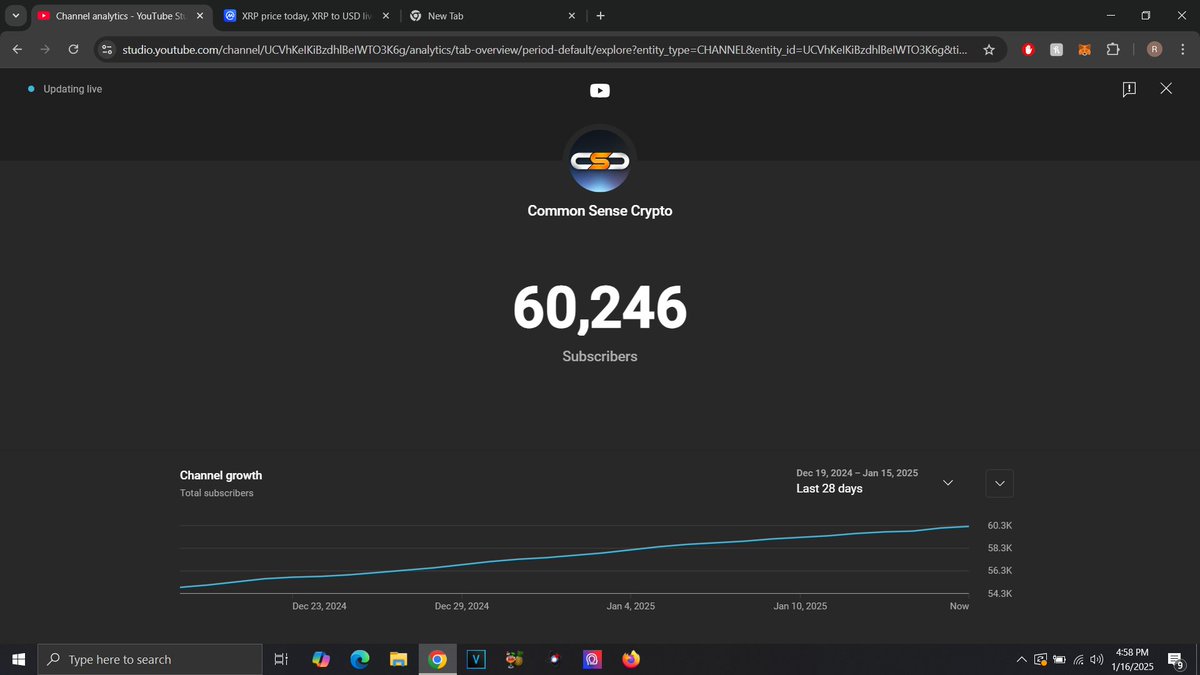Click the AdBlock extension icon
The width and height of the screenshot is (1200, 675).
[1028, 49]
